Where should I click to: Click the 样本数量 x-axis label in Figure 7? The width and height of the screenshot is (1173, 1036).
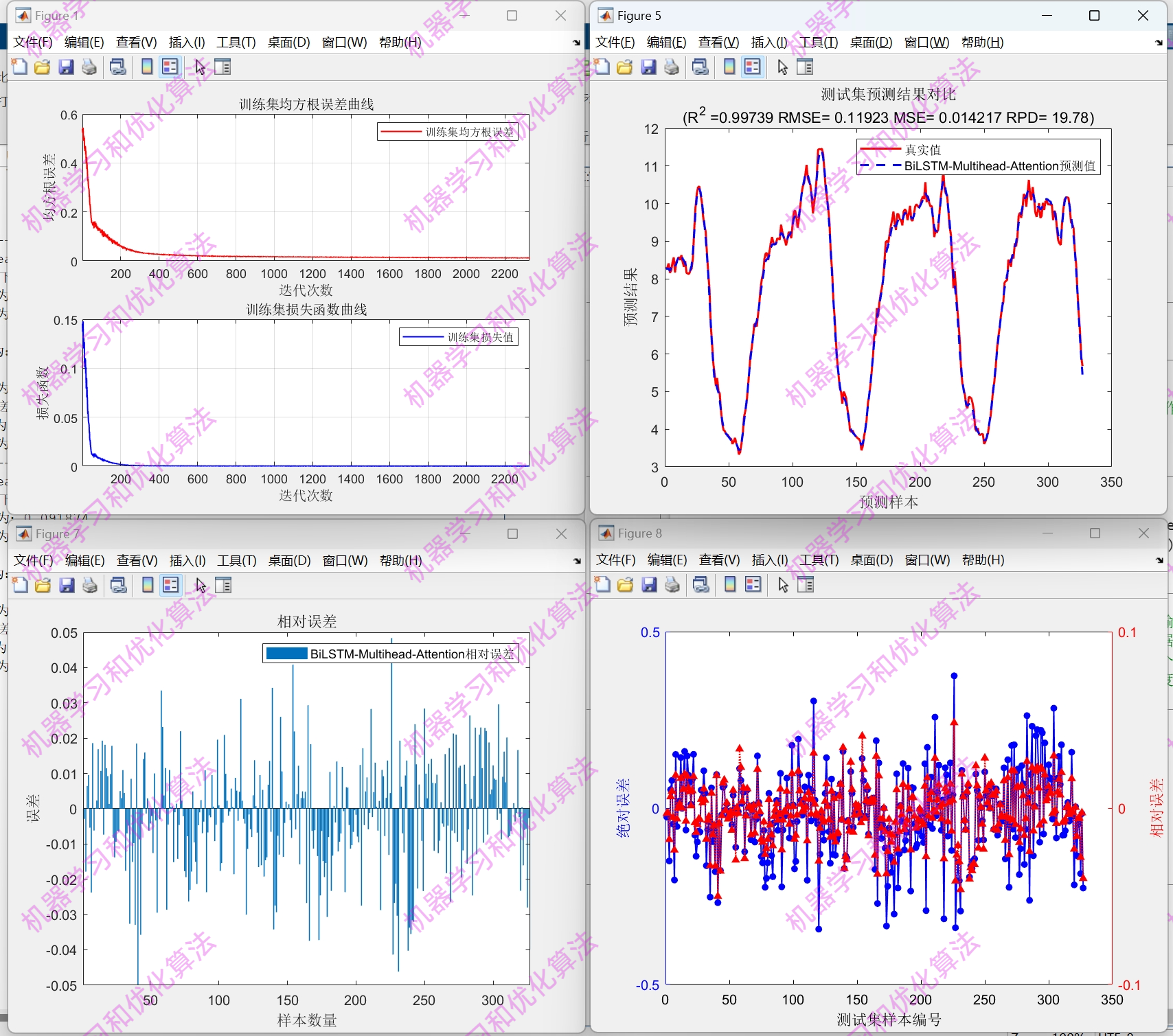tap(307, 1020)
